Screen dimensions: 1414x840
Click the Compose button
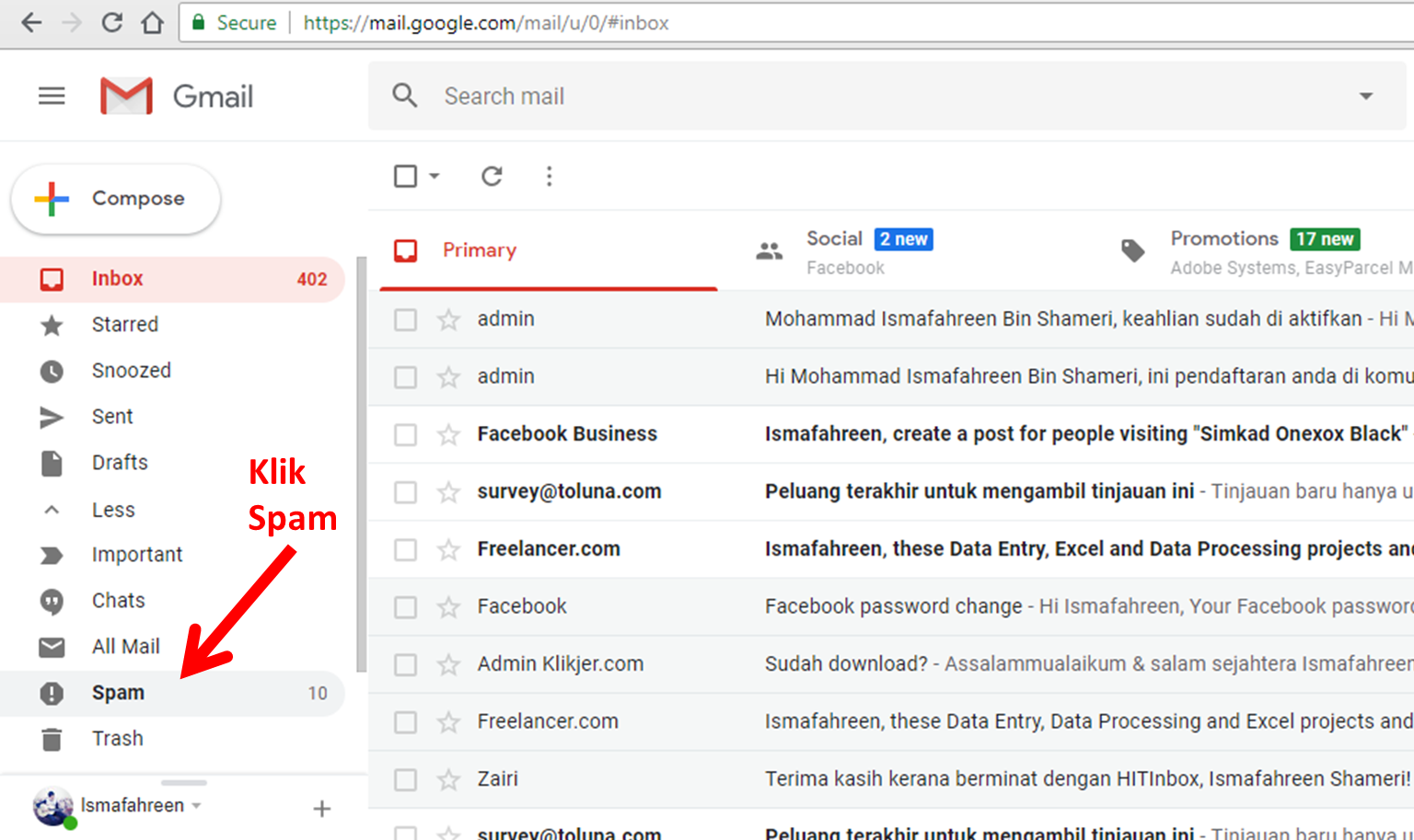[114, 198]
